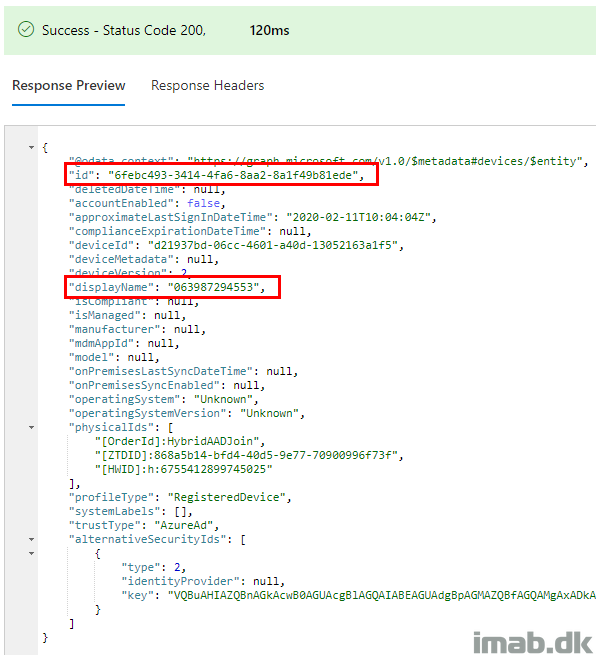Open the Response Preview tab
This screenshot has width=596, height=655.
tap(68, 85)
